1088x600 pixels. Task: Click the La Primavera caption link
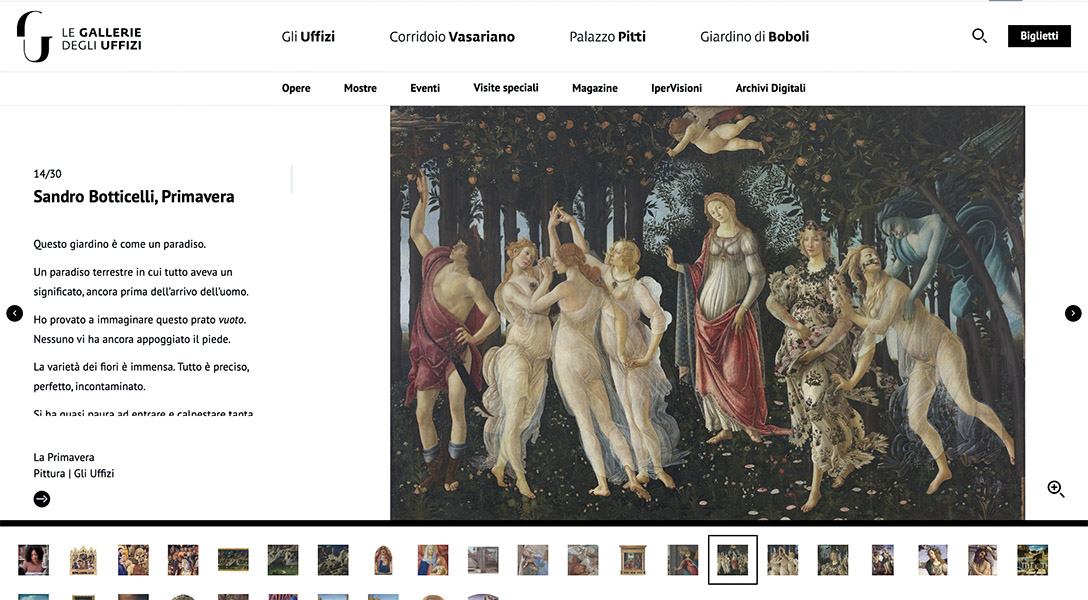[x=64, y=457]
